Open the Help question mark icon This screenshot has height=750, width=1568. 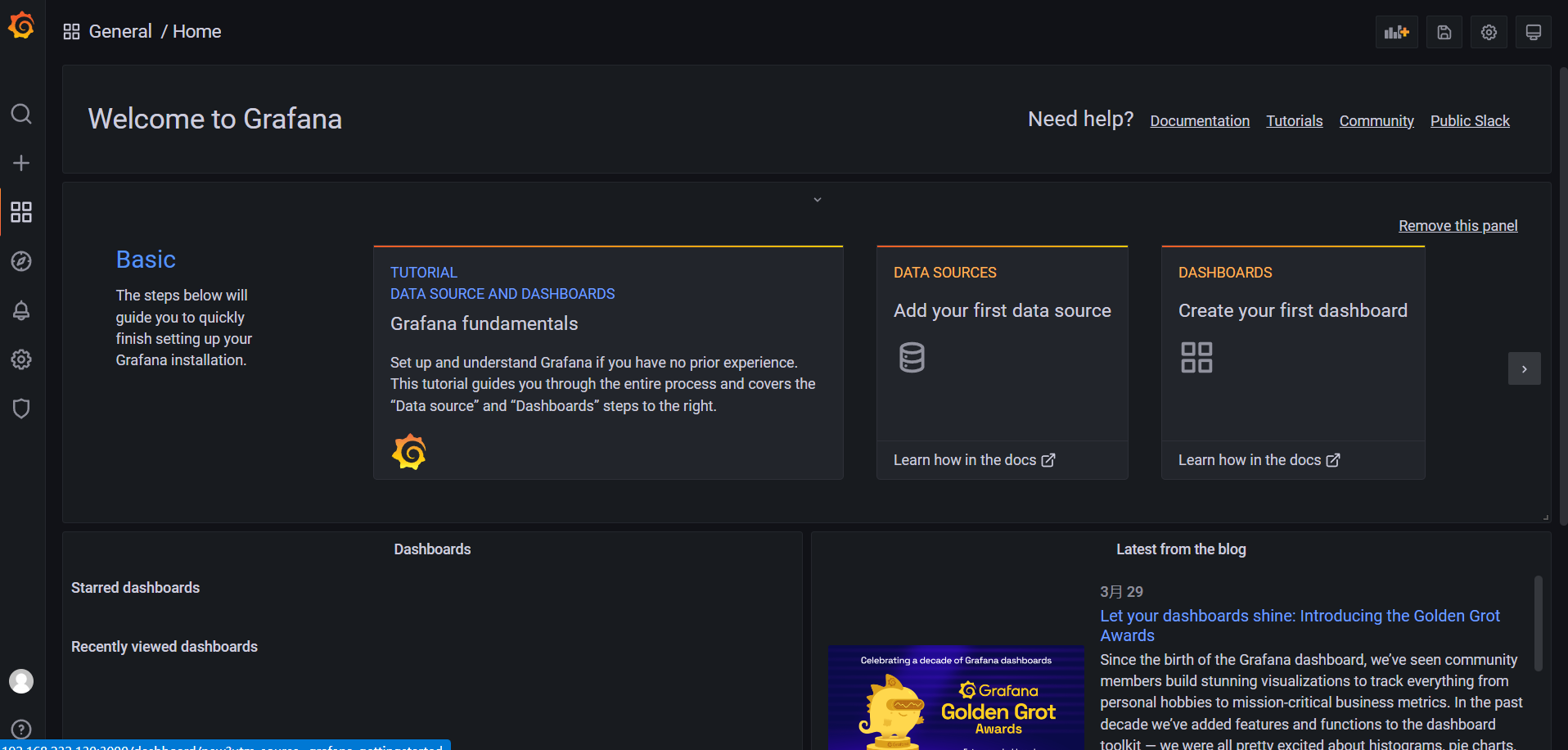(21, 729)
